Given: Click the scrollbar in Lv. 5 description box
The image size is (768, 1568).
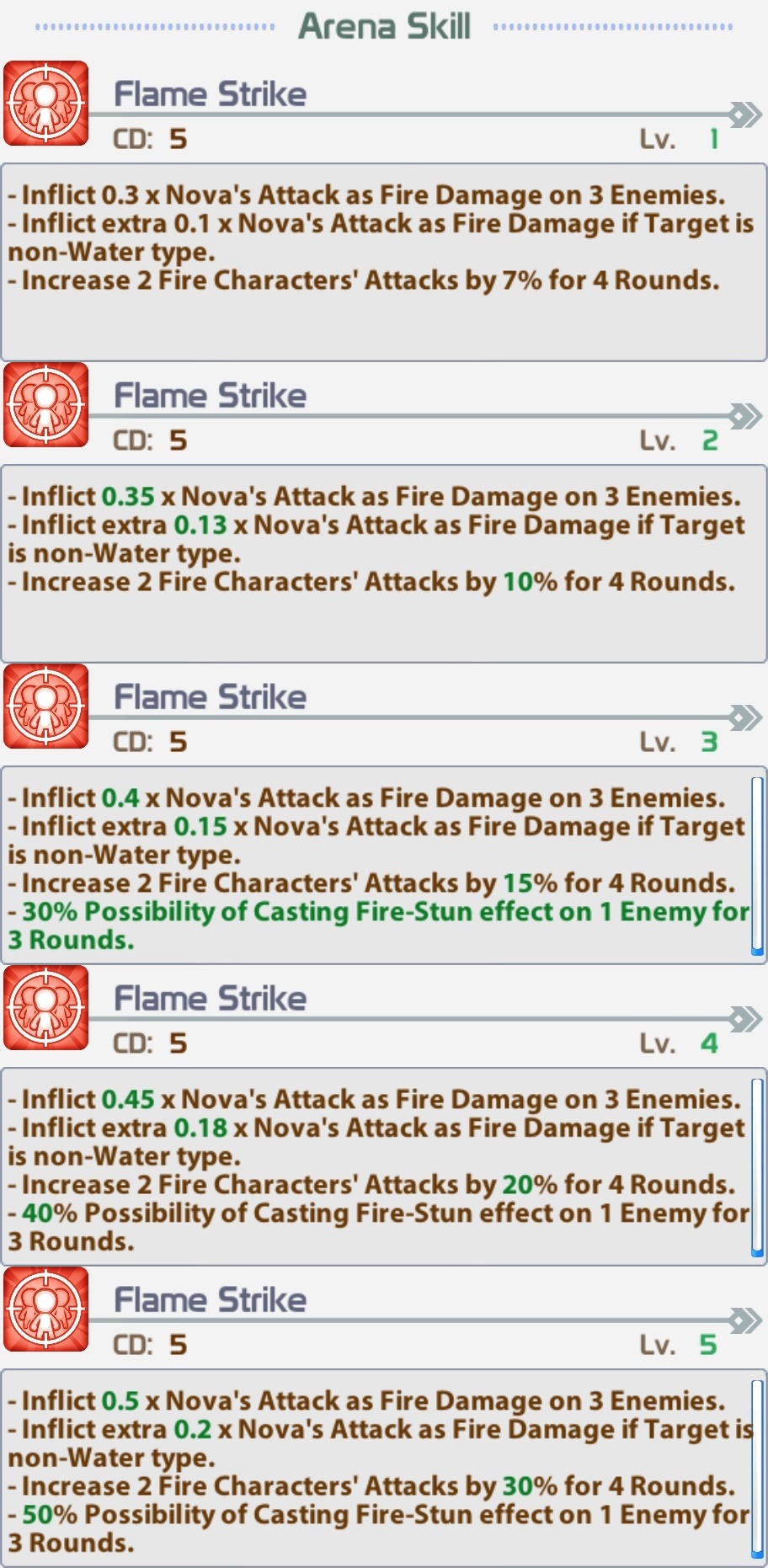Looking at the screenshot, I should tap(757, 1469).
